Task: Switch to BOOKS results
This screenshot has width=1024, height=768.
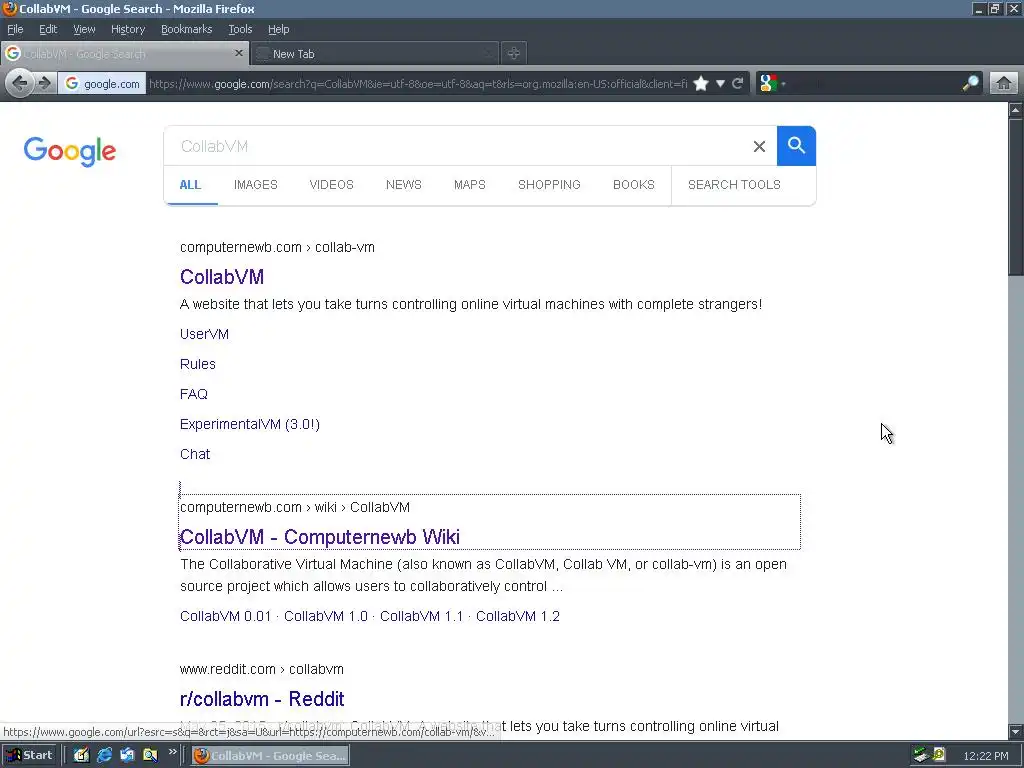Action: pyautogui.click(x=633, y=185)
